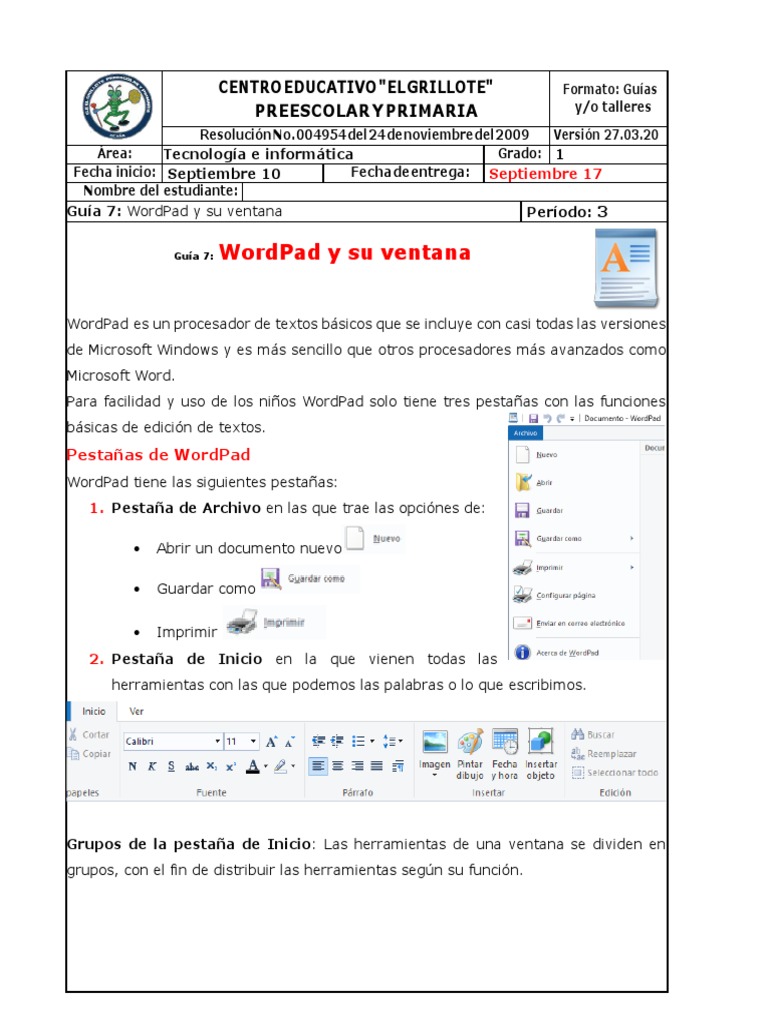Click Seleccionar todo in the Edición group
Image resolution: width=768 pixels, height=1024 pixels.
coord(615,773)
